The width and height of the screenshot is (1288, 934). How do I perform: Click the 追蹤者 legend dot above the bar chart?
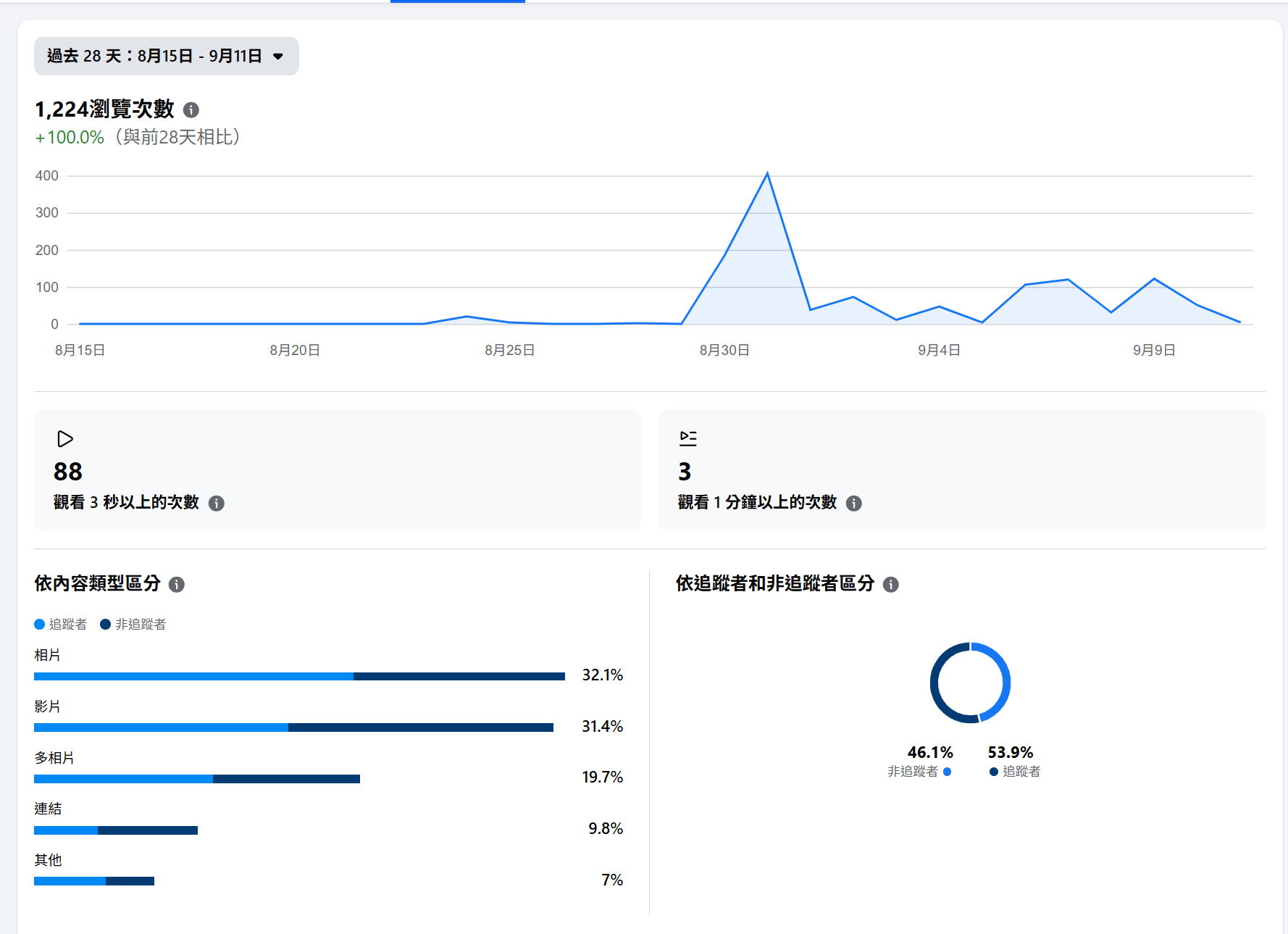point(40,624)
